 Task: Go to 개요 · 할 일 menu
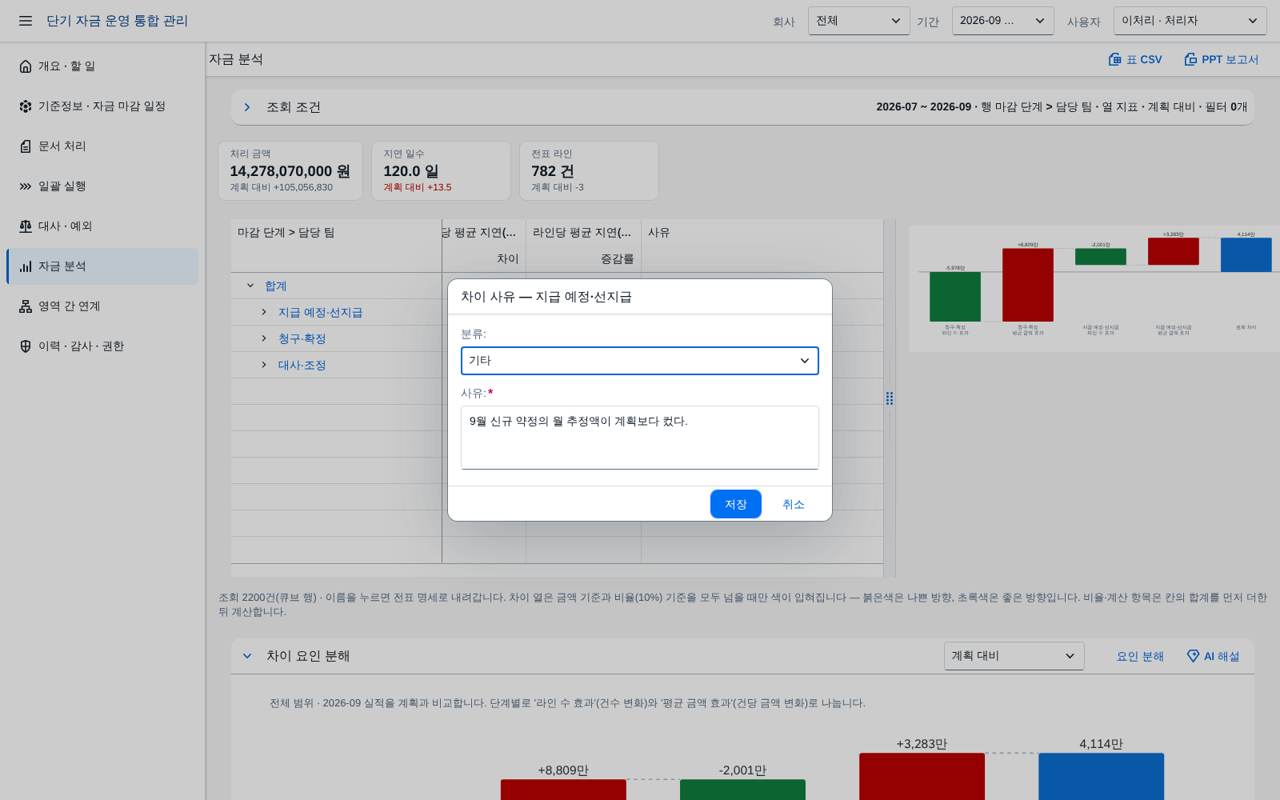tap(102, 66)
